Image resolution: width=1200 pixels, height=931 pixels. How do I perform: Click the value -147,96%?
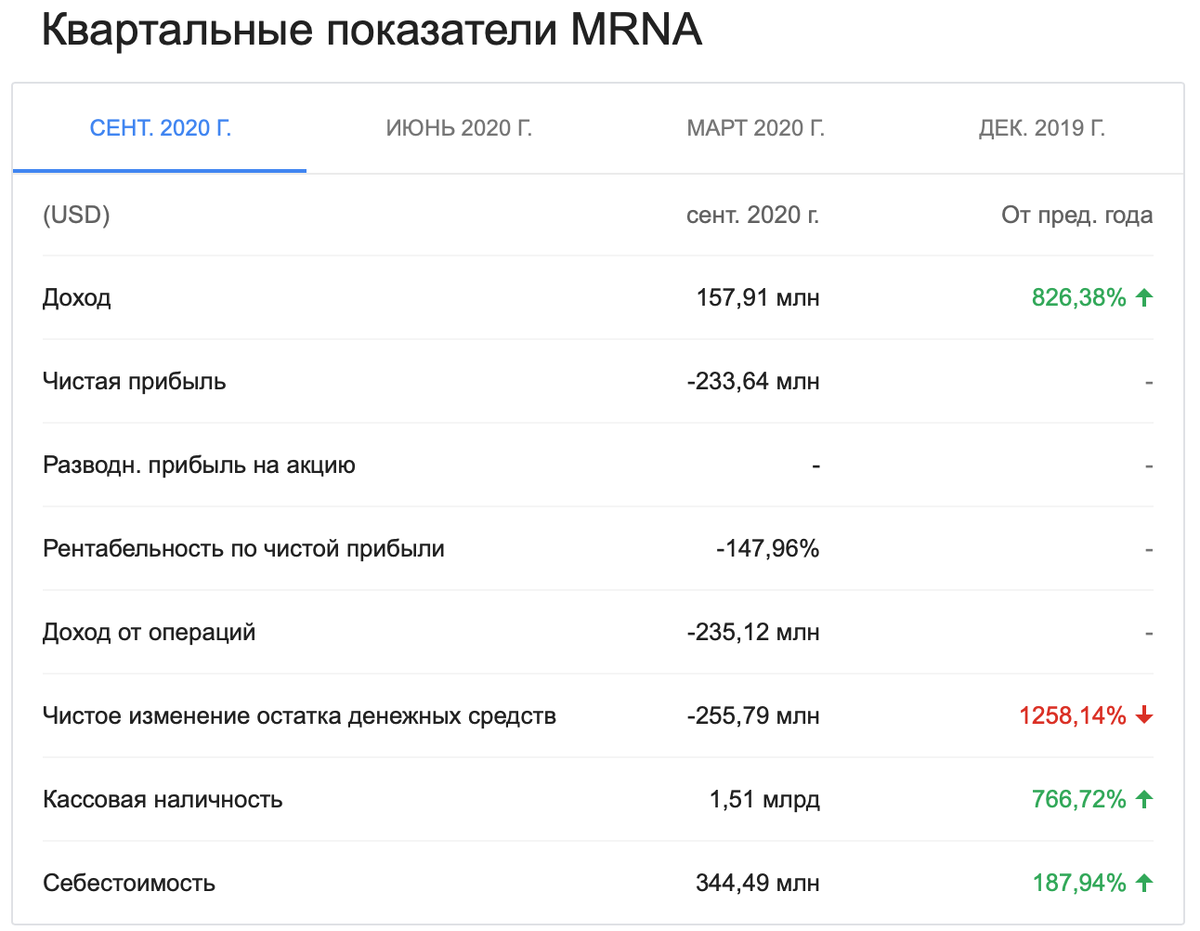[x=768, y=549]
